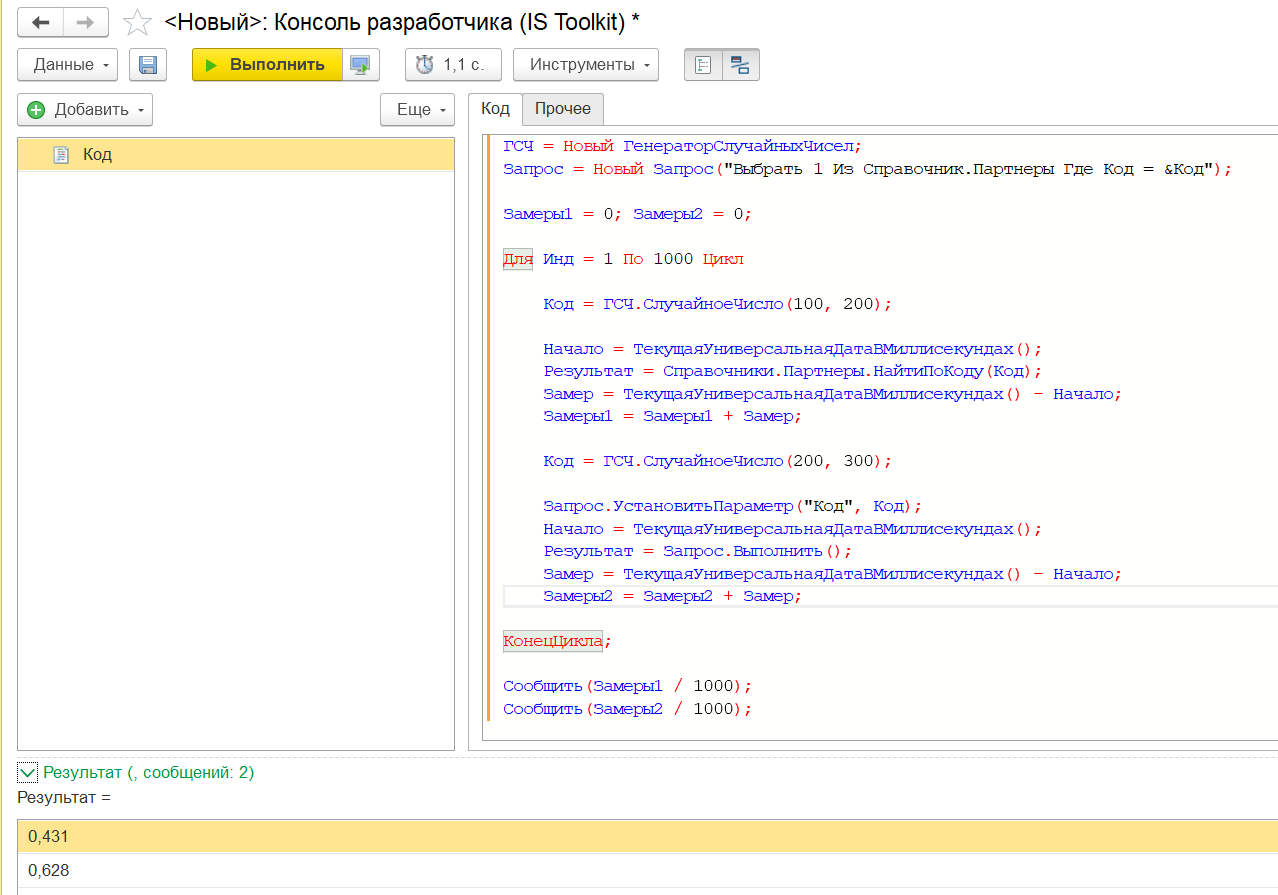
Task: Select the Код item in list
Action: click(x=236, y=154)
